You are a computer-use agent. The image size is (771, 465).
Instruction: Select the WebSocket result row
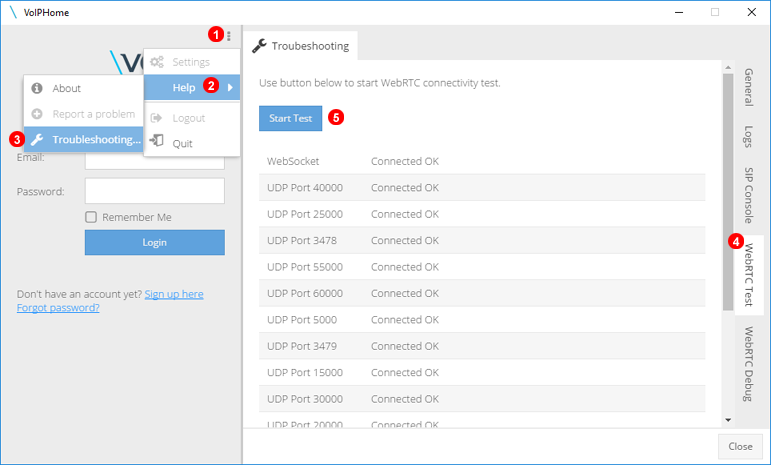[482, 161]
